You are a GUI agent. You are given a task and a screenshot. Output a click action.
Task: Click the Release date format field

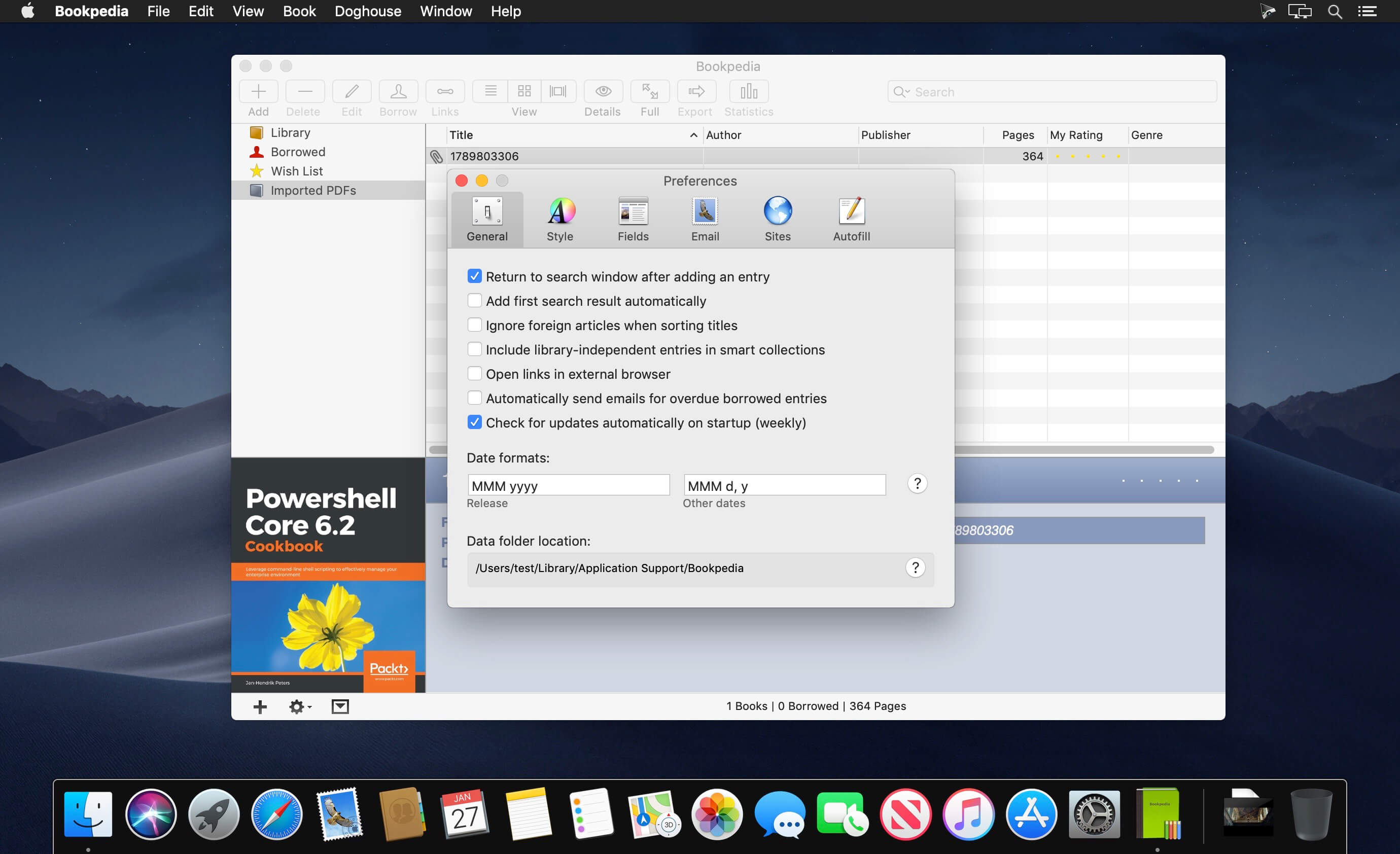click(569, 485)
